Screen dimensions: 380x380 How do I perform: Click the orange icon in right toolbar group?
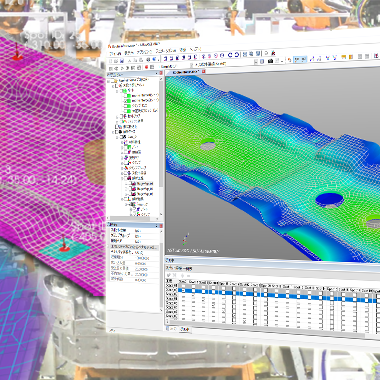coord(351,57)
